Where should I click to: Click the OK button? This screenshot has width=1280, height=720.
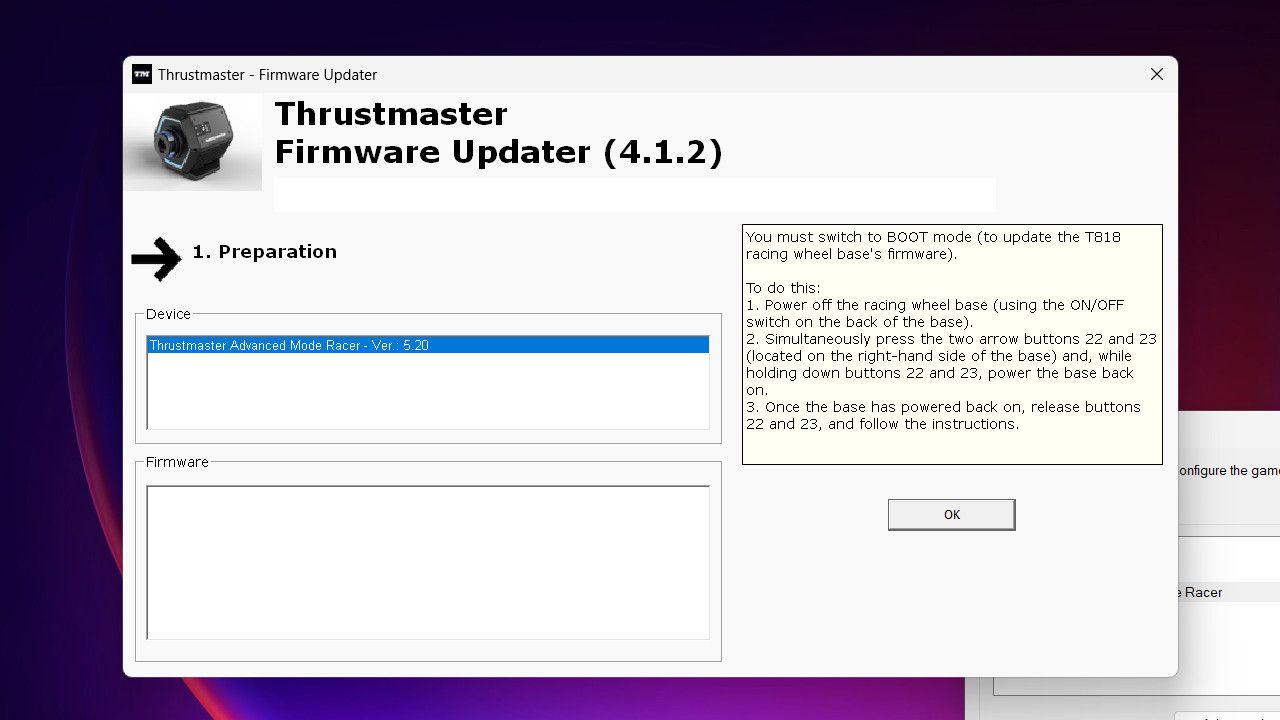(951, 515)
